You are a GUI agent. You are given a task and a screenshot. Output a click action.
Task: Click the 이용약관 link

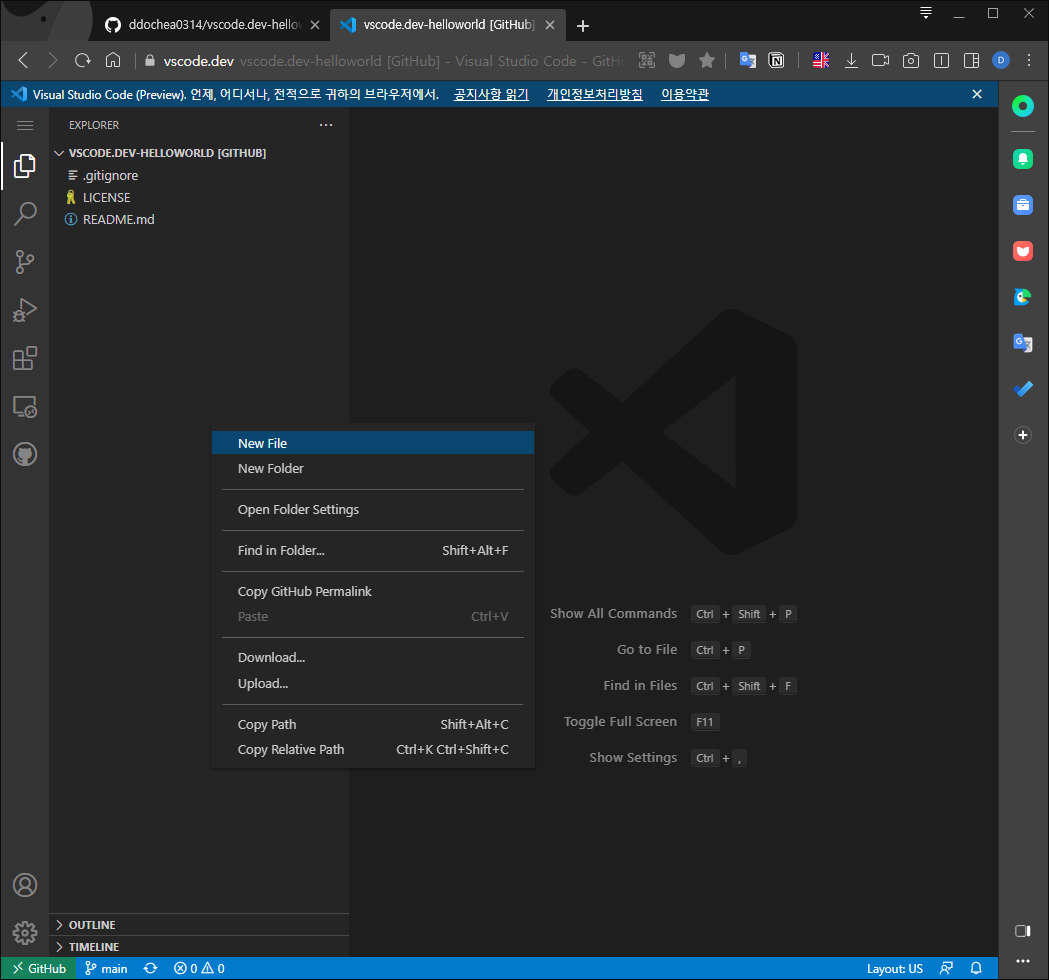(x=684, y=94)
